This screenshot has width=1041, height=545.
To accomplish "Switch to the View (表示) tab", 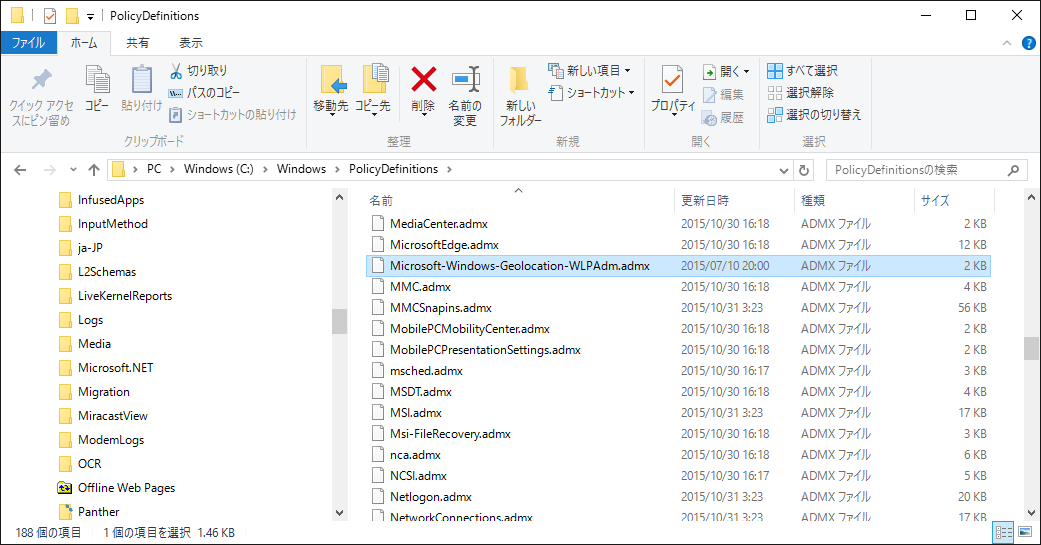I will tap(190, 43).
